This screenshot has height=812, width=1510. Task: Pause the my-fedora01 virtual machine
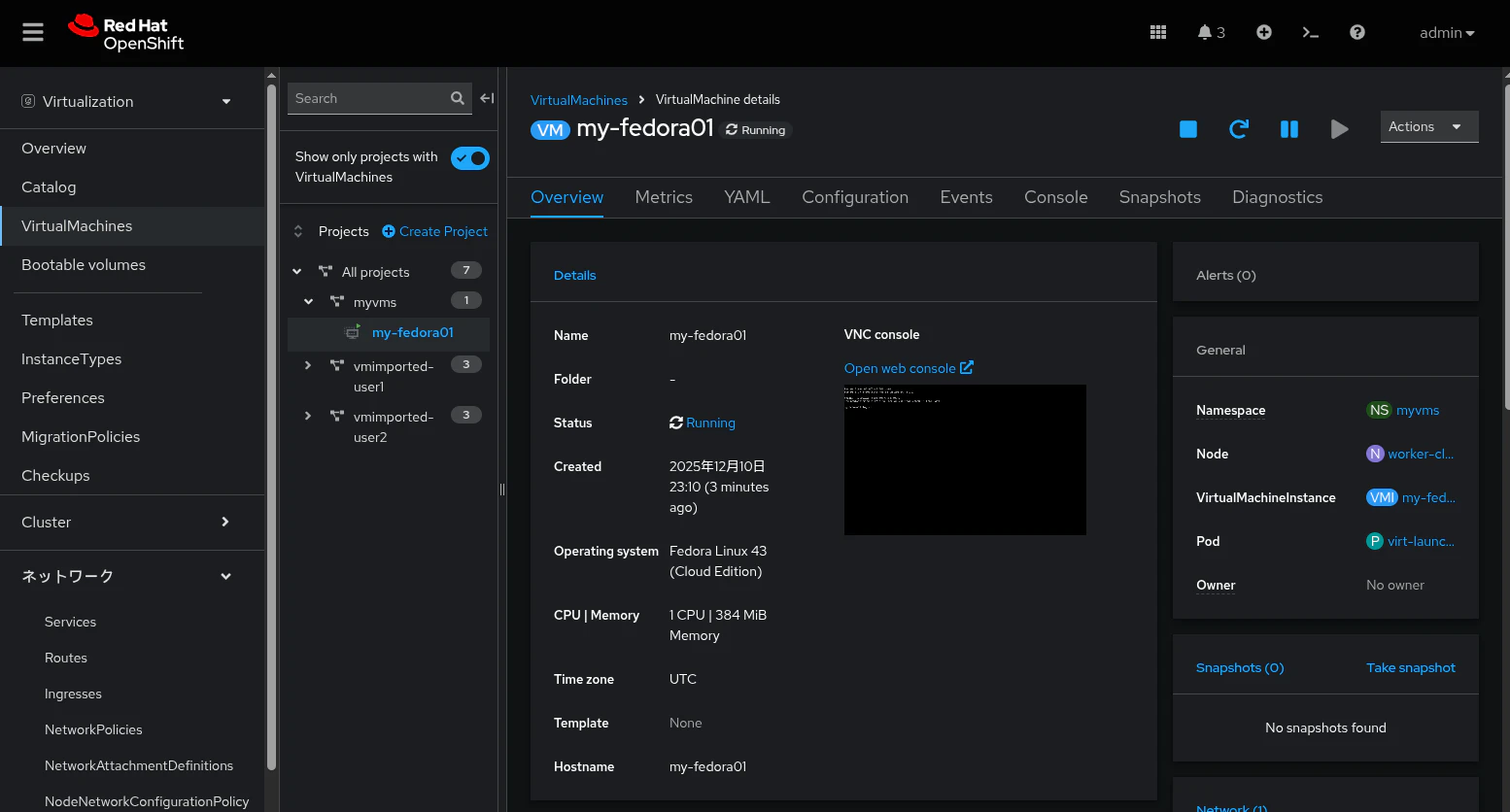[x=1289, y=129]
